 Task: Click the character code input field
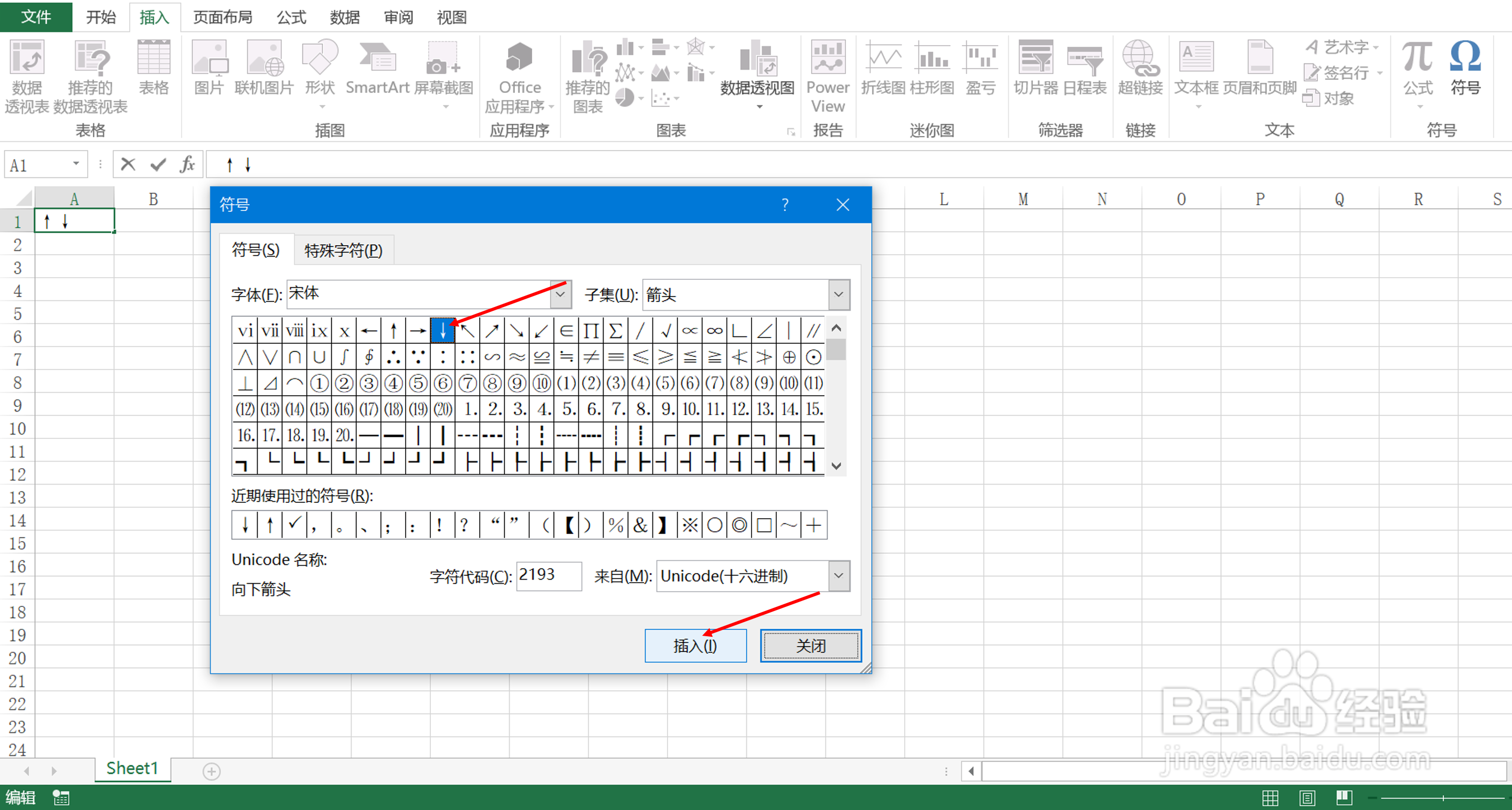click(548, 576)
